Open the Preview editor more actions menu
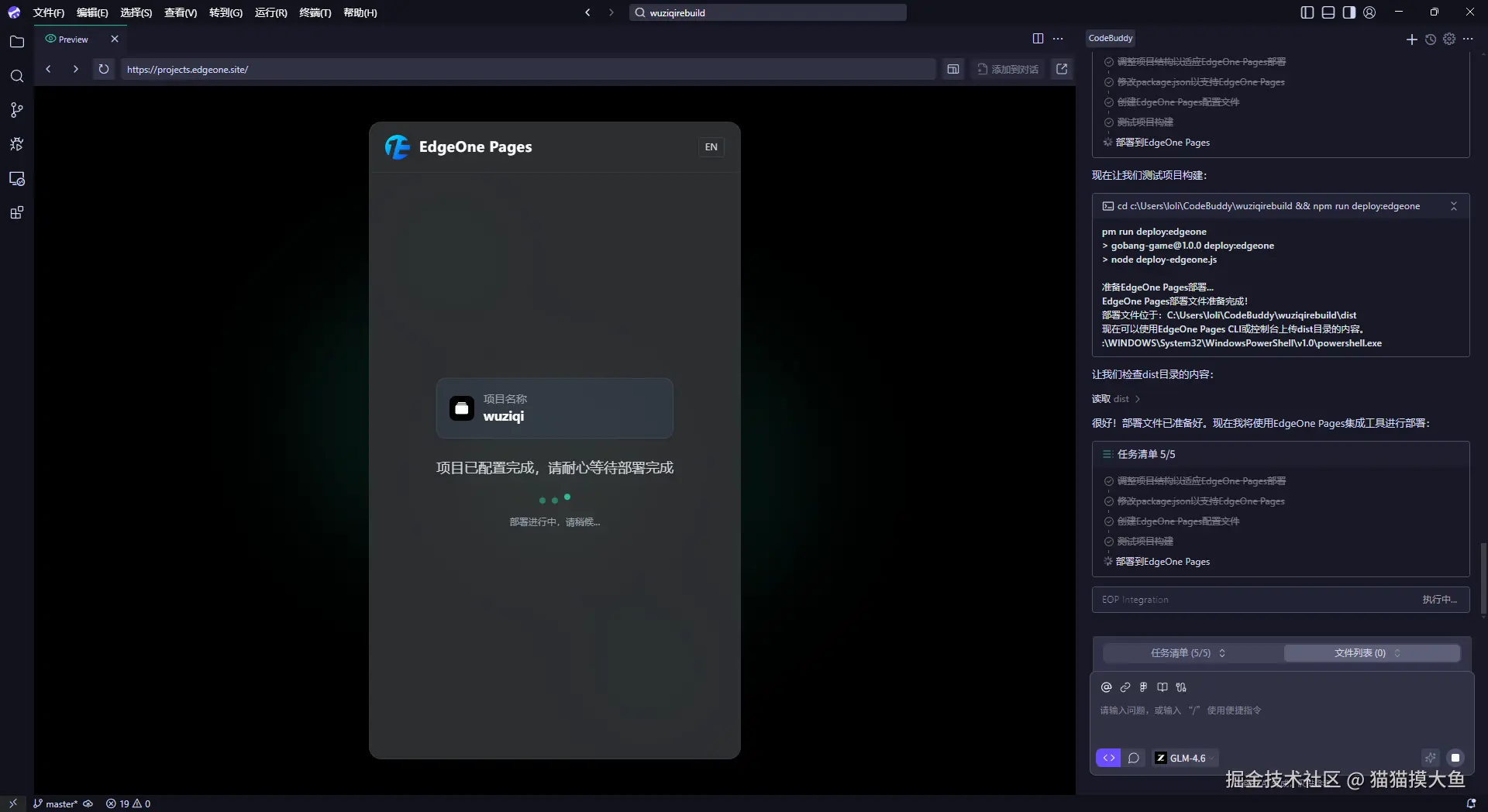 (x=1058, y=38)
